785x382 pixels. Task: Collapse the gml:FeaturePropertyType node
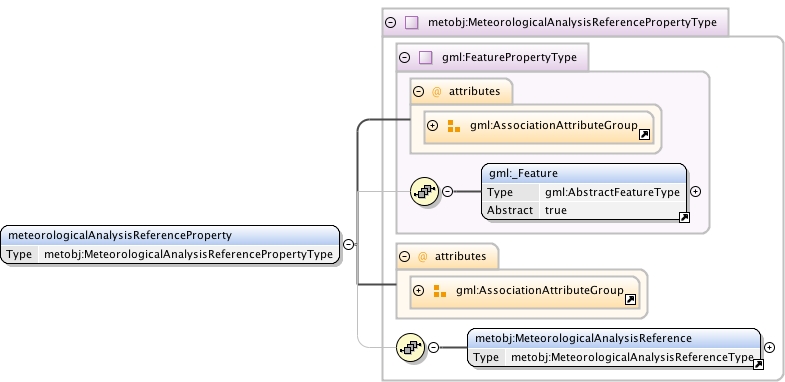coord(405,58)
